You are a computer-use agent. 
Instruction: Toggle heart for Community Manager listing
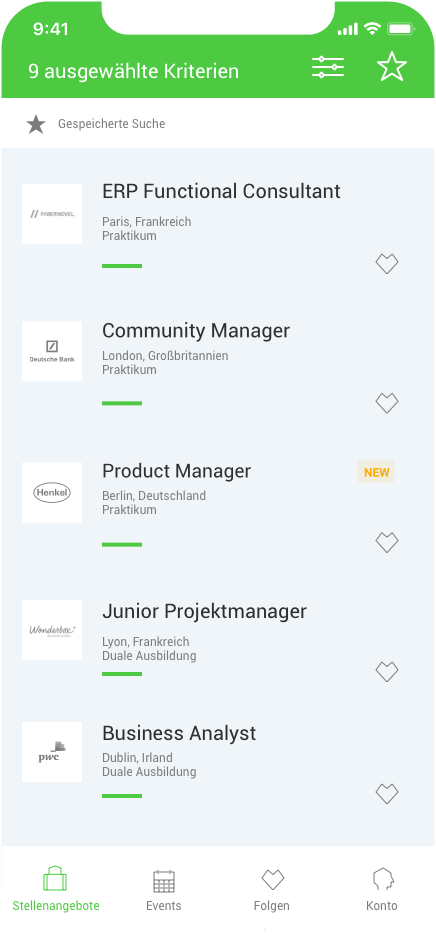[x=387, y=403]
